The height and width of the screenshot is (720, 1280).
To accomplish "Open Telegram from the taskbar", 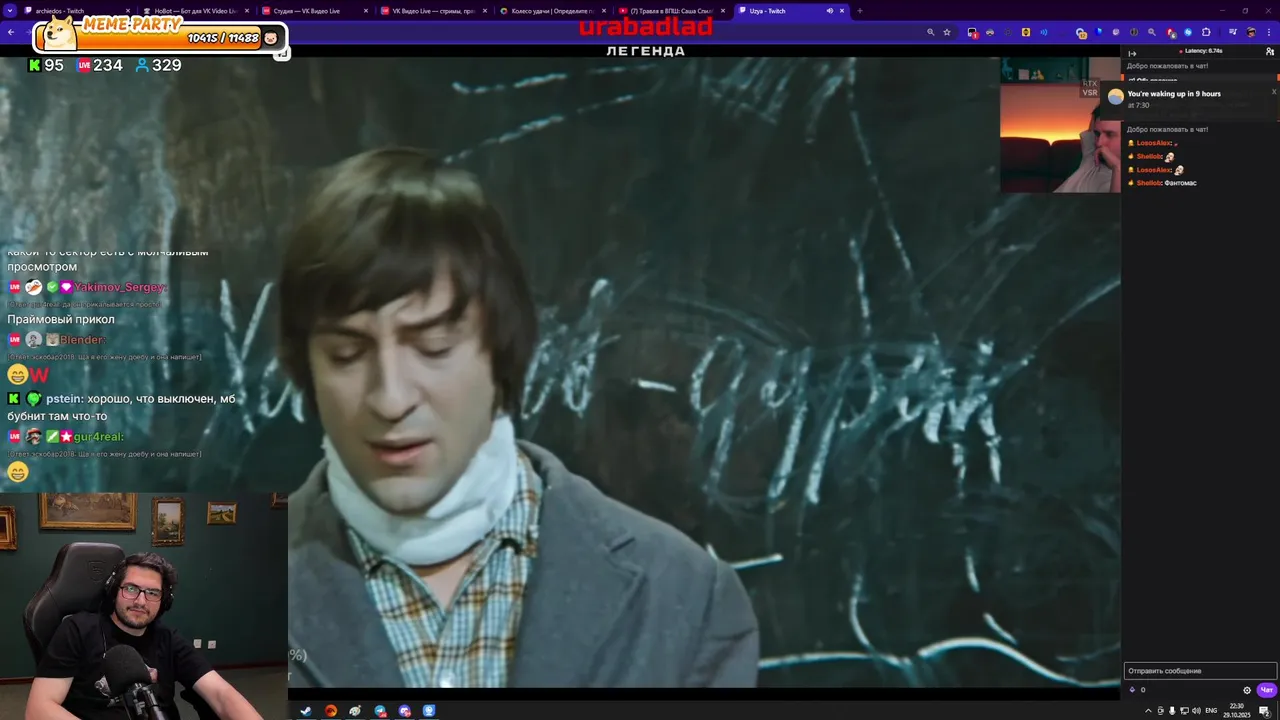I will (380, 711).
